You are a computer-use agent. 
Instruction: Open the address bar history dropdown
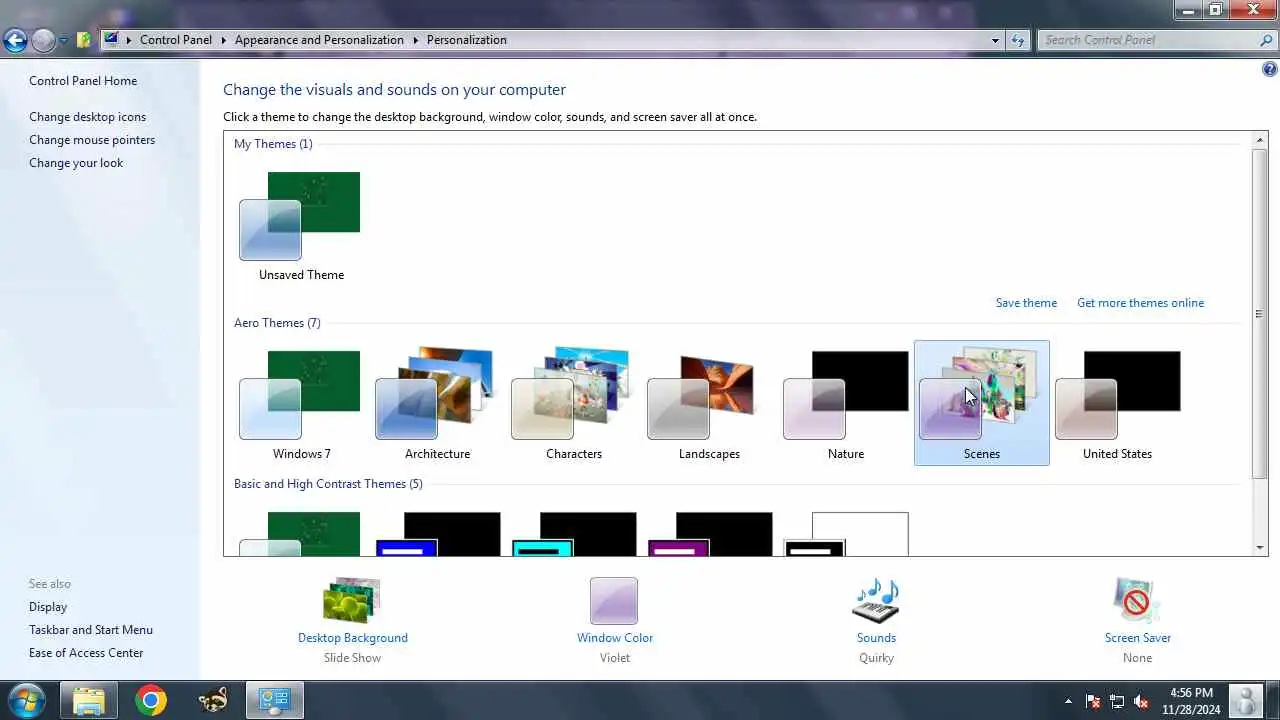pyautogui.click(x=995, y=40)
